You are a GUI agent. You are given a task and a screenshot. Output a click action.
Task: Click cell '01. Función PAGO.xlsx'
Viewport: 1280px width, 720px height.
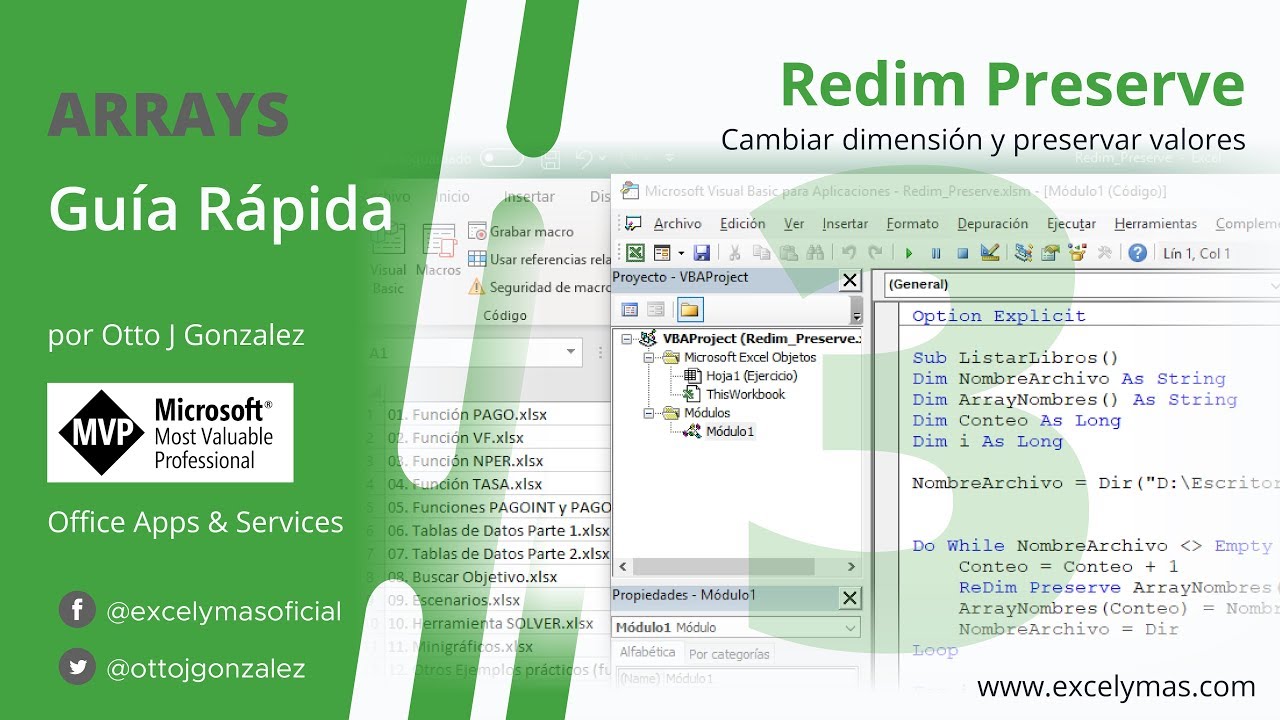tap(498, 414)
